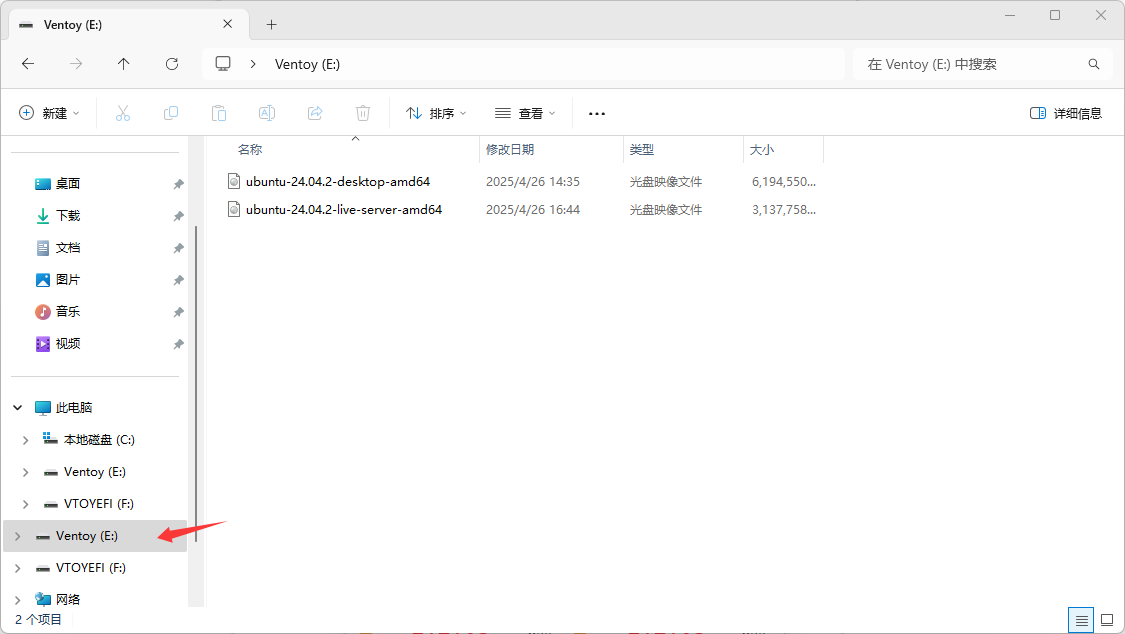This screenshot has width=1125, height=634.
Task: Click the date 2025/4/26 14:35 cell
Action: point(532,181)
